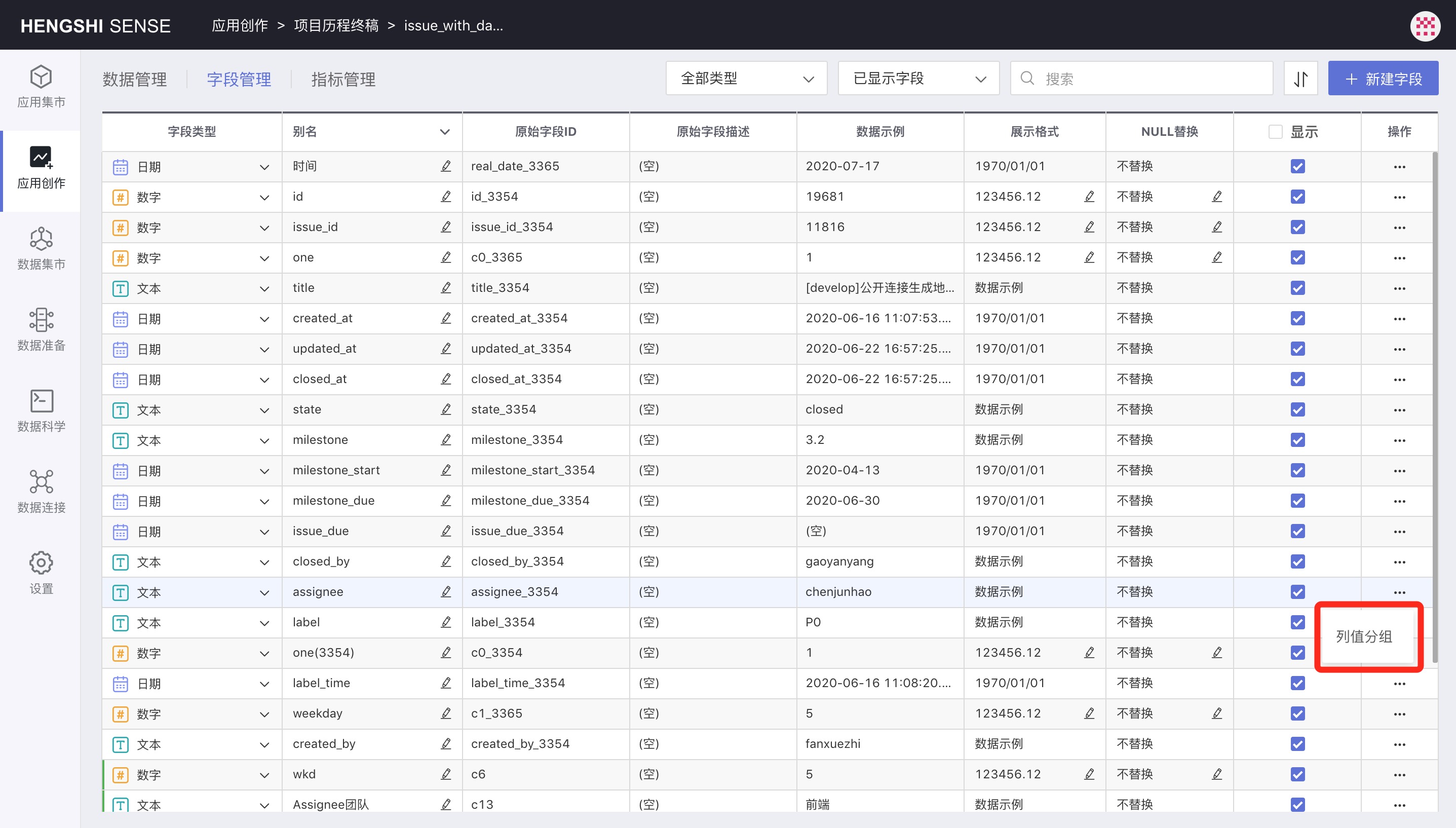Switch to 数据管理 tab
The height and width of the screenshot is (828, 1456).
(x=135, y=79)
